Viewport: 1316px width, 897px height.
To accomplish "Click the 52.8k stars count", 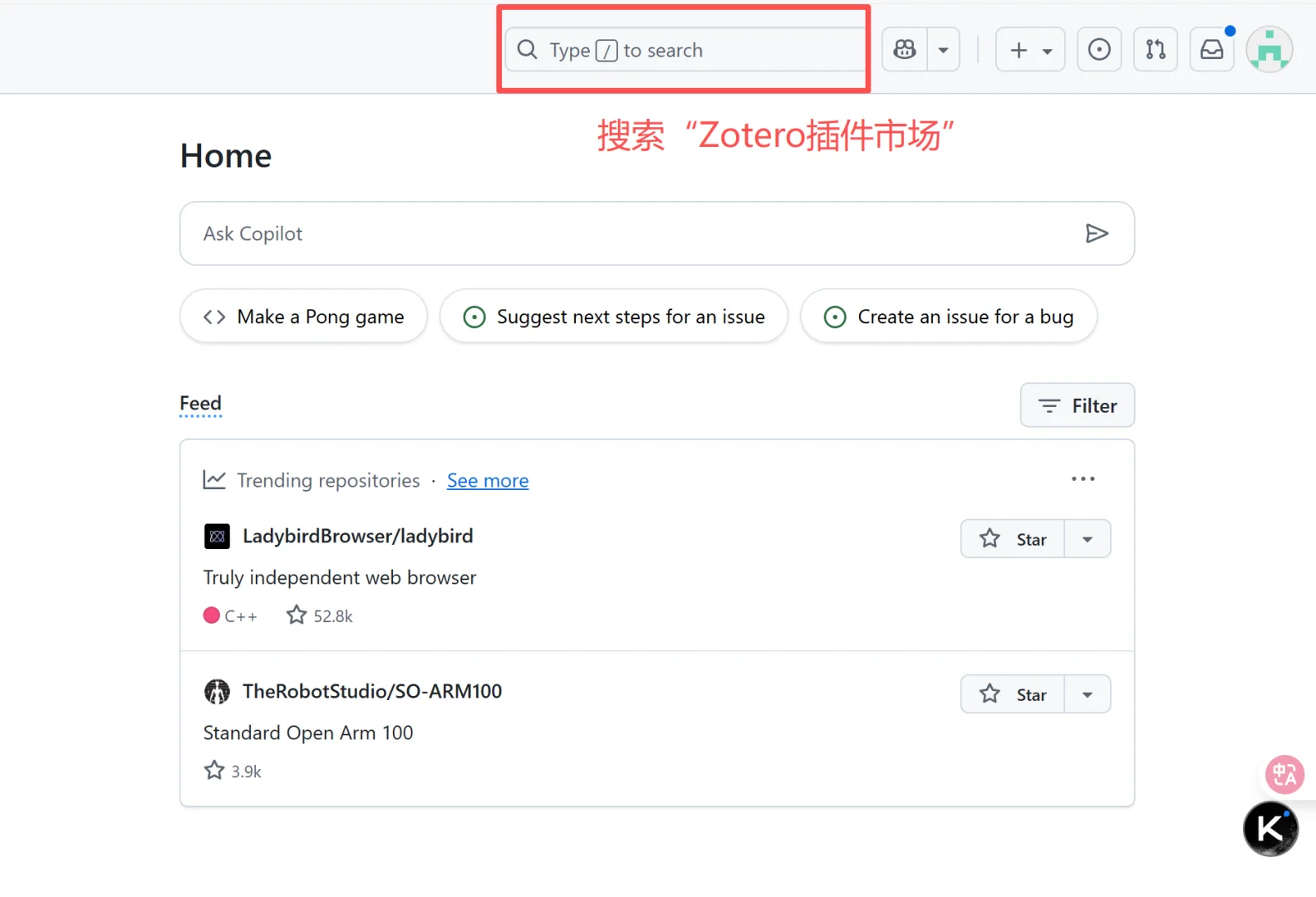I will pos(320,615).
